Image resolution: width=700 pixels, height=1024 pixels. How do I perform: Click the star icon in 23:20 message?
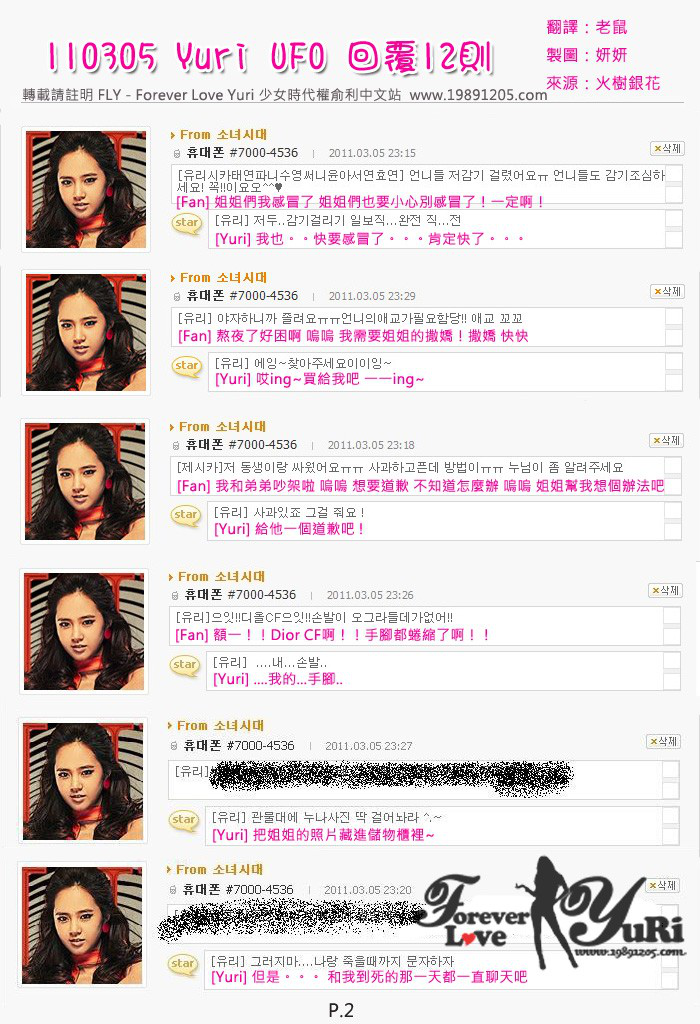183,964
